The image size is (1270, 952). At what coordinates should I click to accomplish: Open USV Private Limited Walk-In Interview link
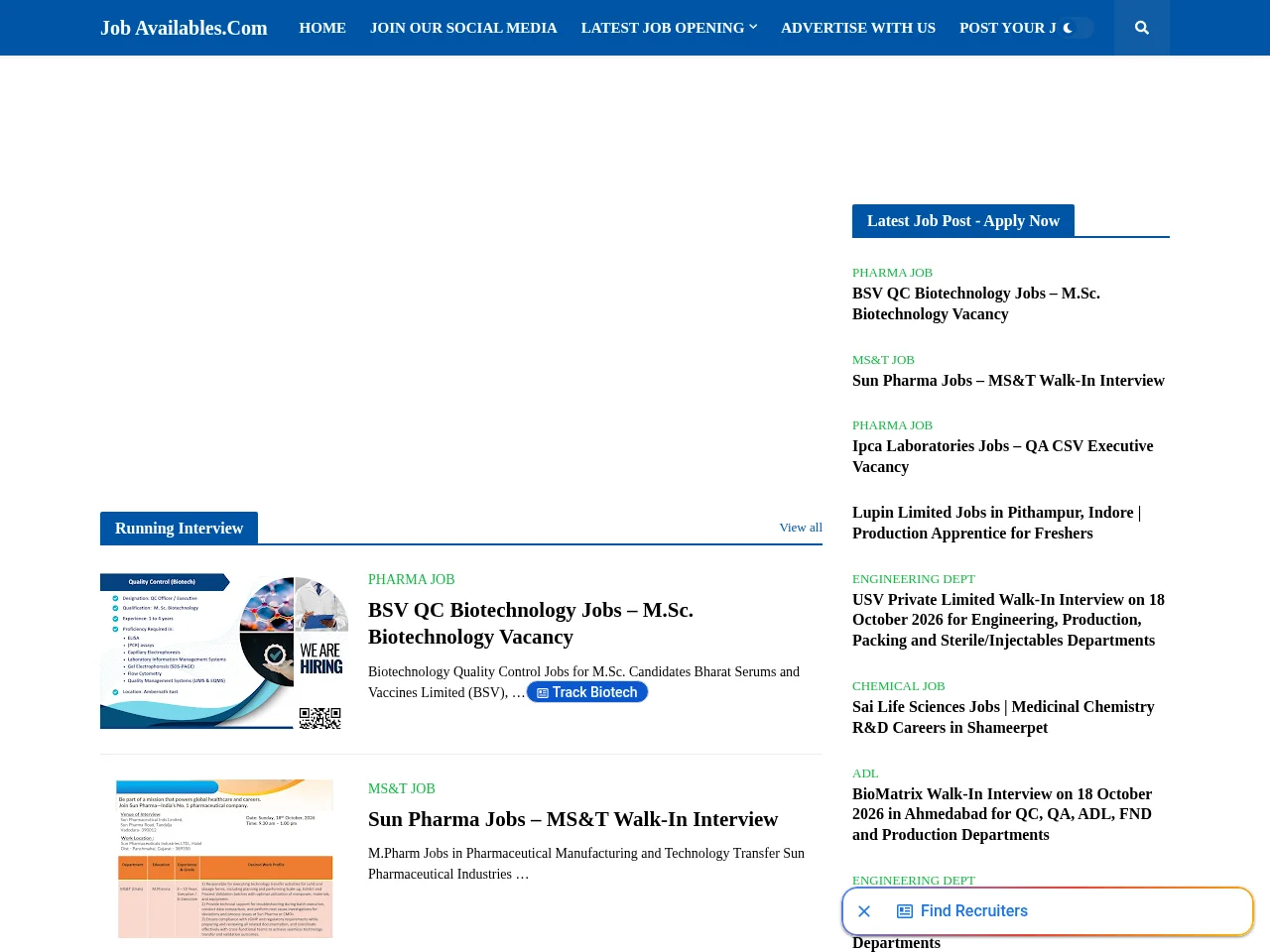pyautogui.click(x=1008, y=620)
